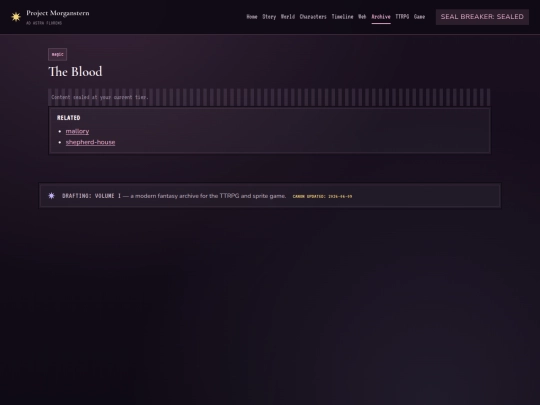Screen dimensions: 540x405
Task: Open the Characters page
Action: point(313,17)
